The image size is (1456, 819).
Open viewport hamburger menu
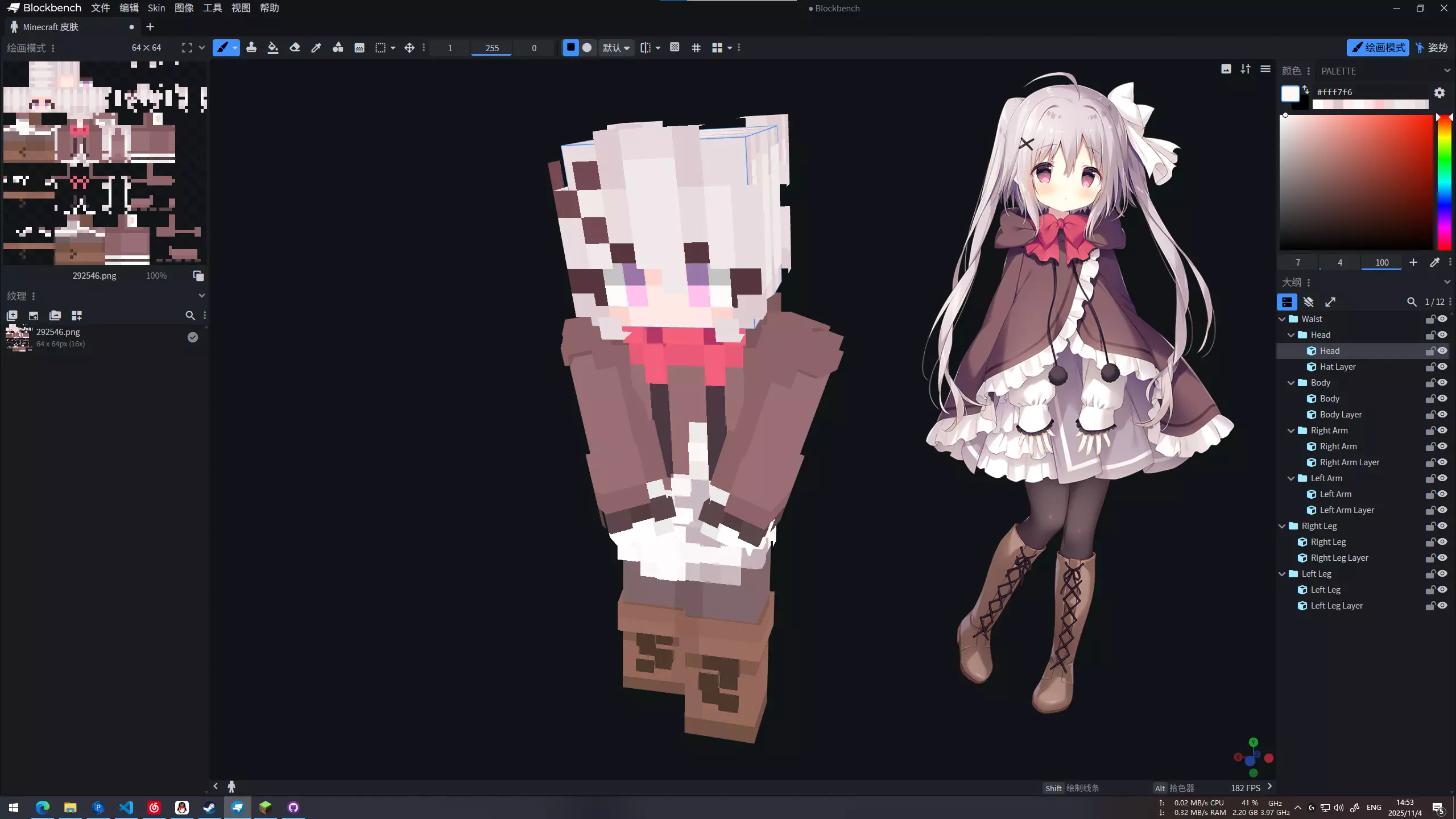point(1265,69)
